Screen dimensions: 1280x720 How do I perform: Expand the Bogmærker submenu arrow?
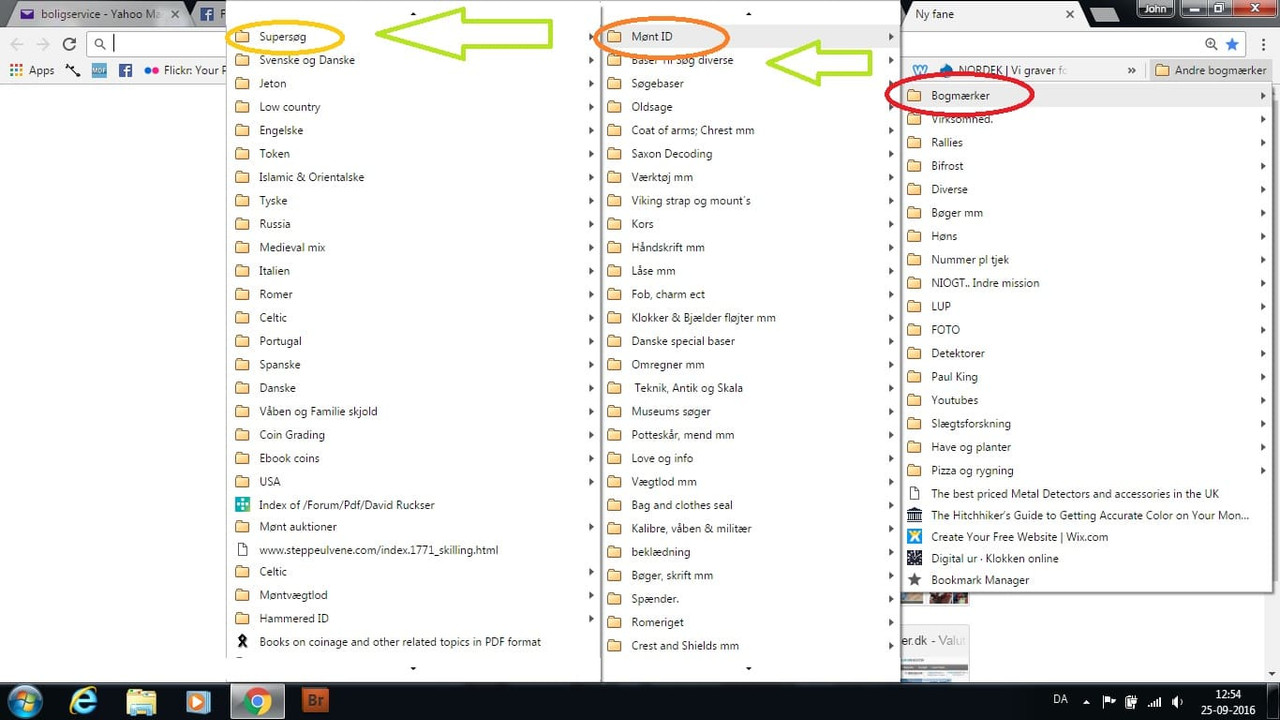(1263, 96)
